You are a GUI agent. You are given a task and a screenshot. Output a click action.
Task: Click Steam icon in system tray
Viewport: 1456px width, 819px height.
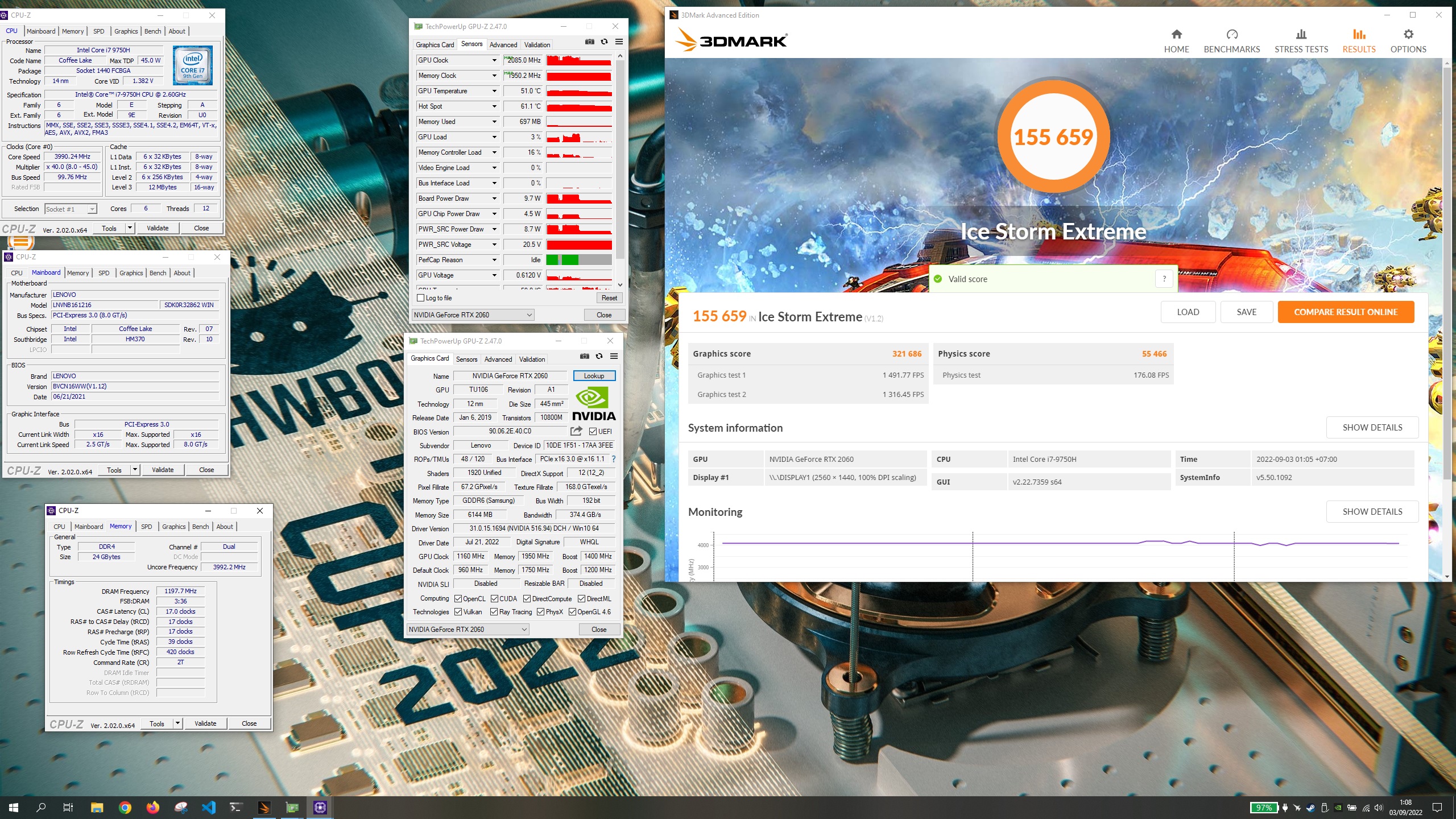point(1310,808)
